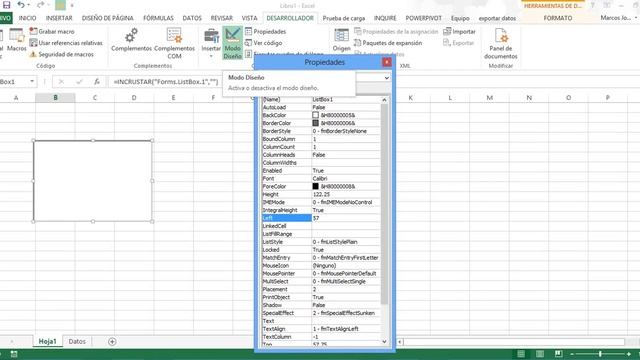Viewport: 640px width, 360px height.
Task: Toggle Usar referencias relativas
Action: click(x=66, y=43)
